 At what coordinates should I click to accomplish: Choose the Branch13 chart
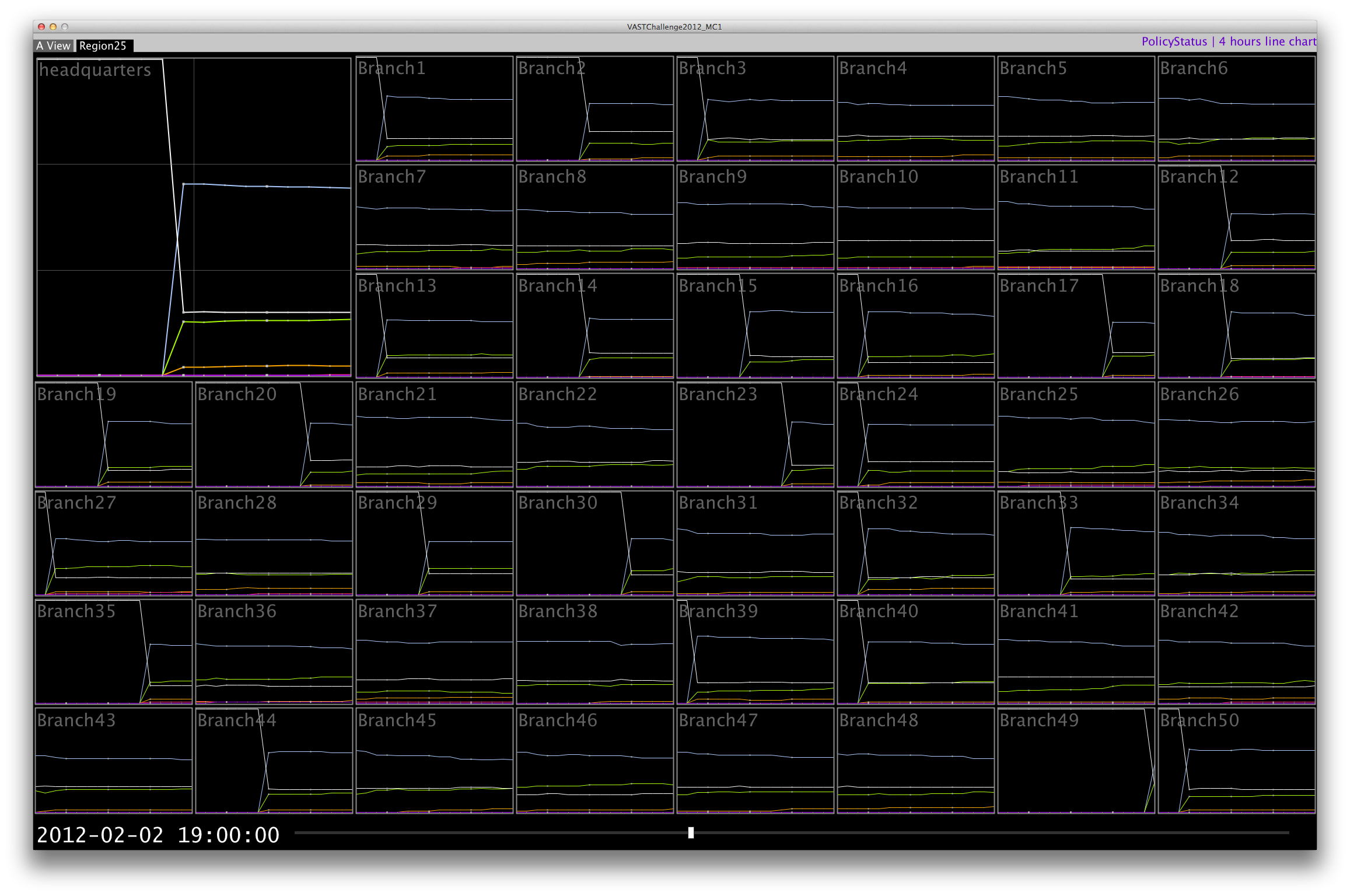[x=435, y=326]
